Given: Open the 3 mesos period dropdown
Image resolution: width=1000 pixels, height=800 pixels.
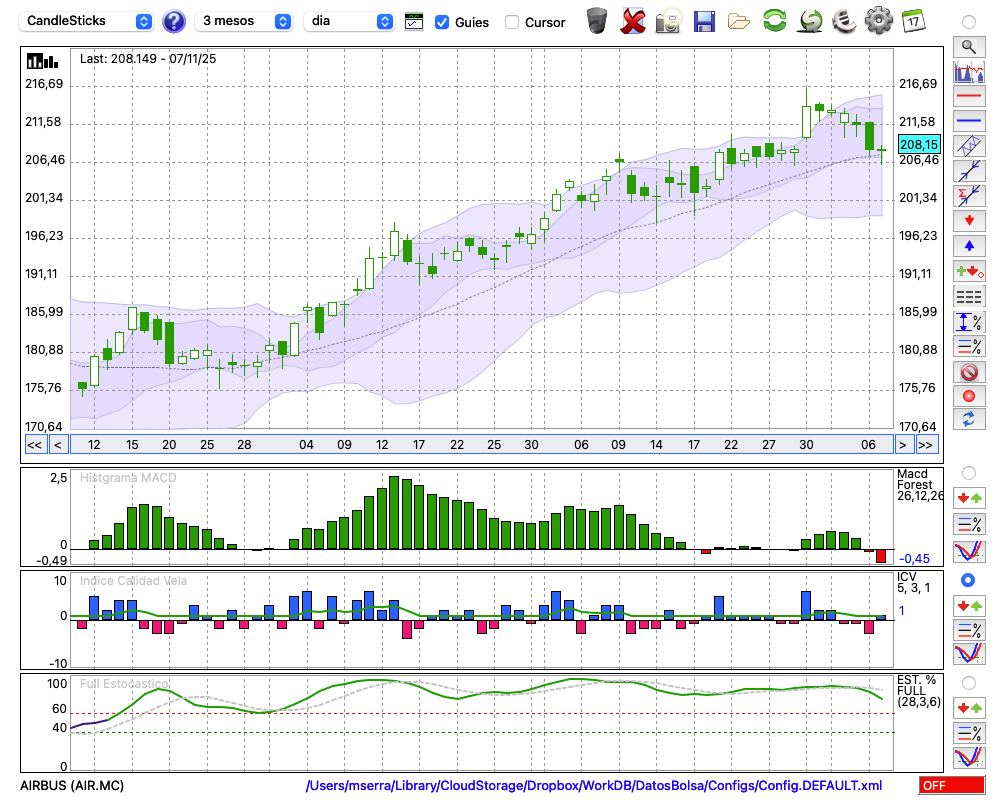Looking at the screenshot, I should [x=245, y=21].
